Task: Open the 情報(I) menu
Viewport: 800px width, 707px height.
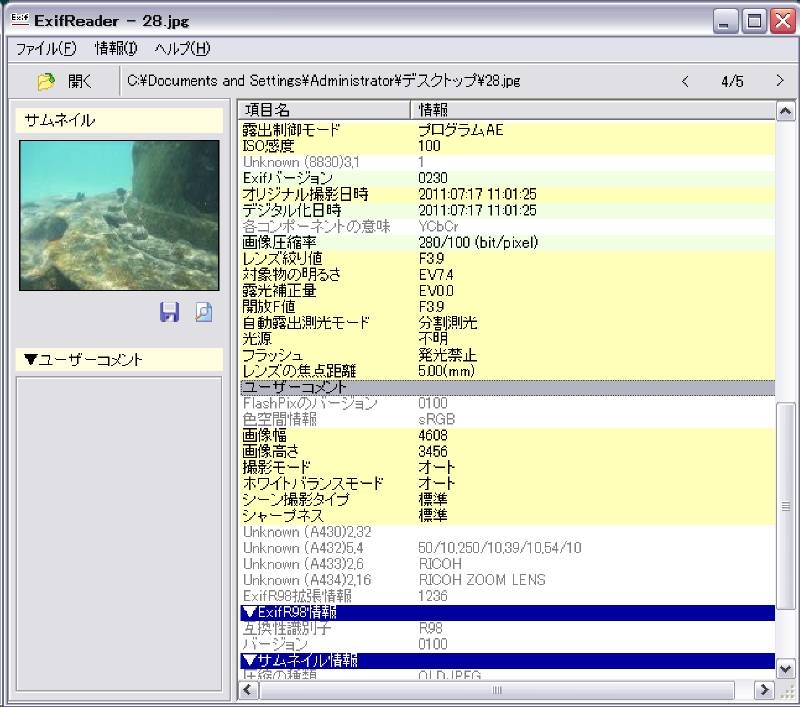Action: (x=116, y=48)
